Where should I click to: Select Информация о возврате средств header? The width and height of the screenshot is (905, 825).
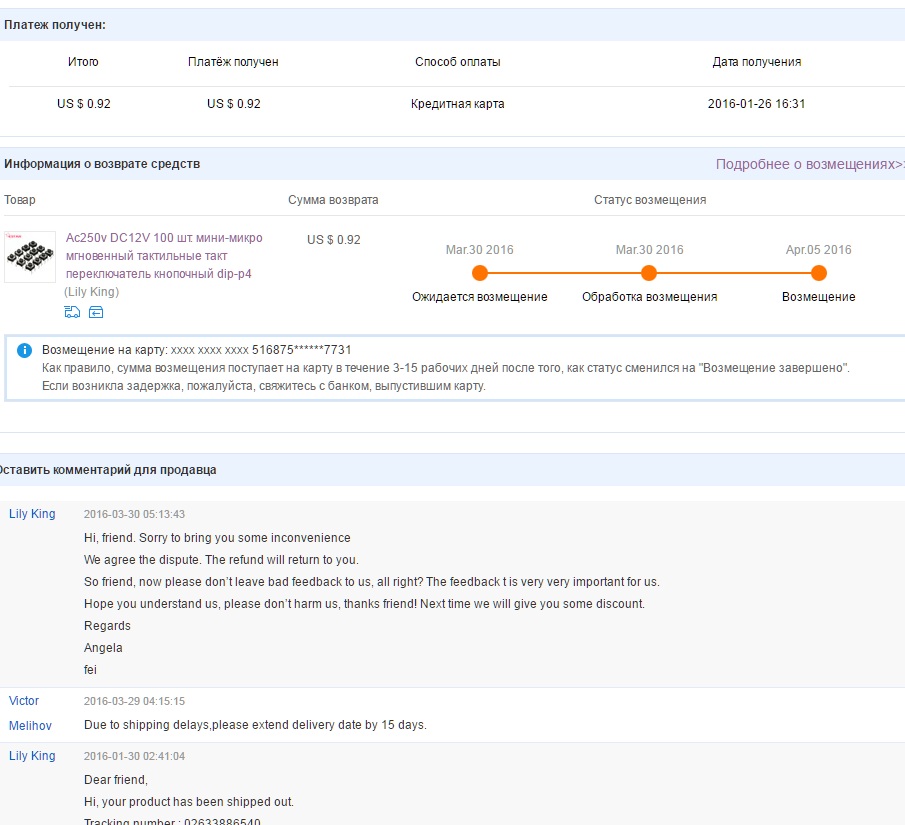tap(102, 164)
